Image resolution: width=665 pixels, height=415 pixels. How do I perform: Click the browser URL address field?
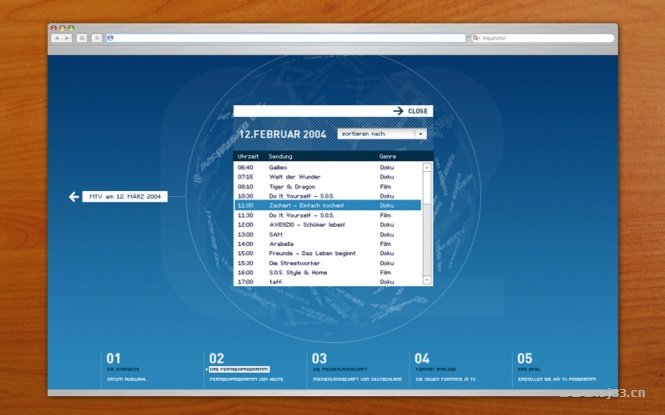[288, 38]
